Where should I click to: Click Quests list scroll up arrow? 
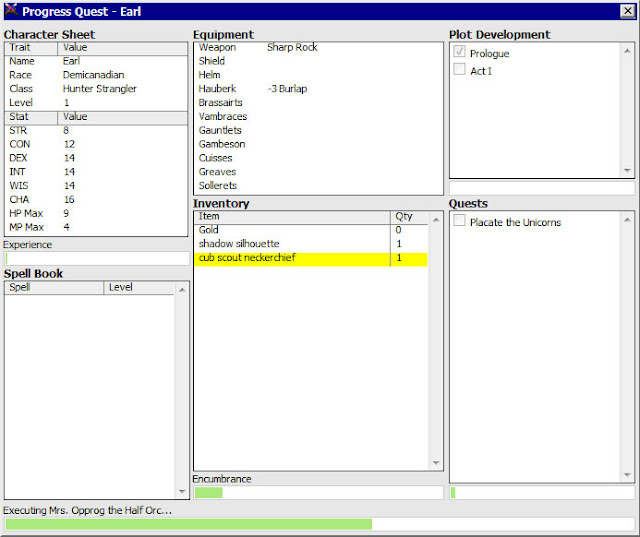point(627,220)
